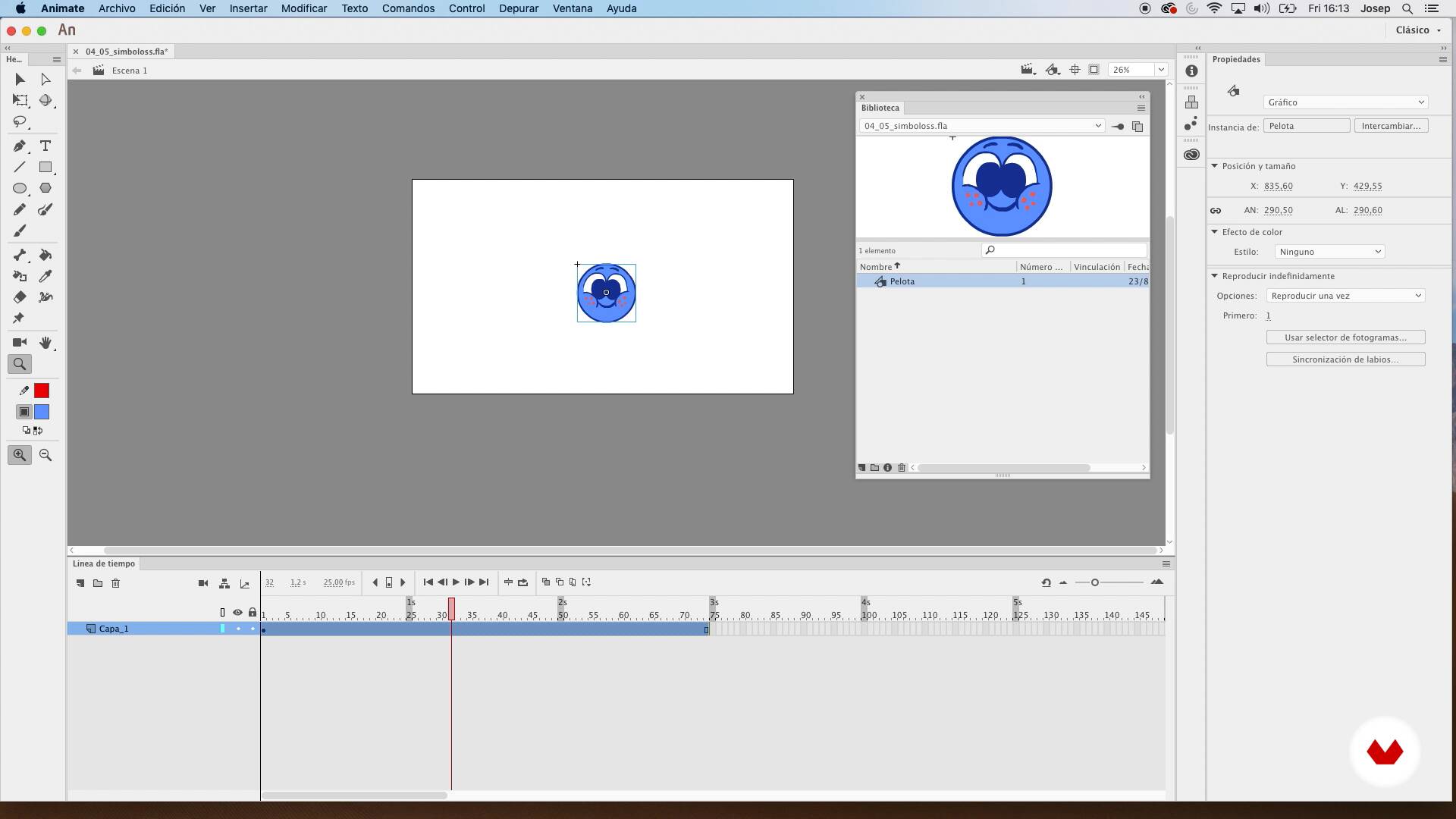Toggle lock on Capa_1 layer
1456x819 pixels.
(253, 629)
